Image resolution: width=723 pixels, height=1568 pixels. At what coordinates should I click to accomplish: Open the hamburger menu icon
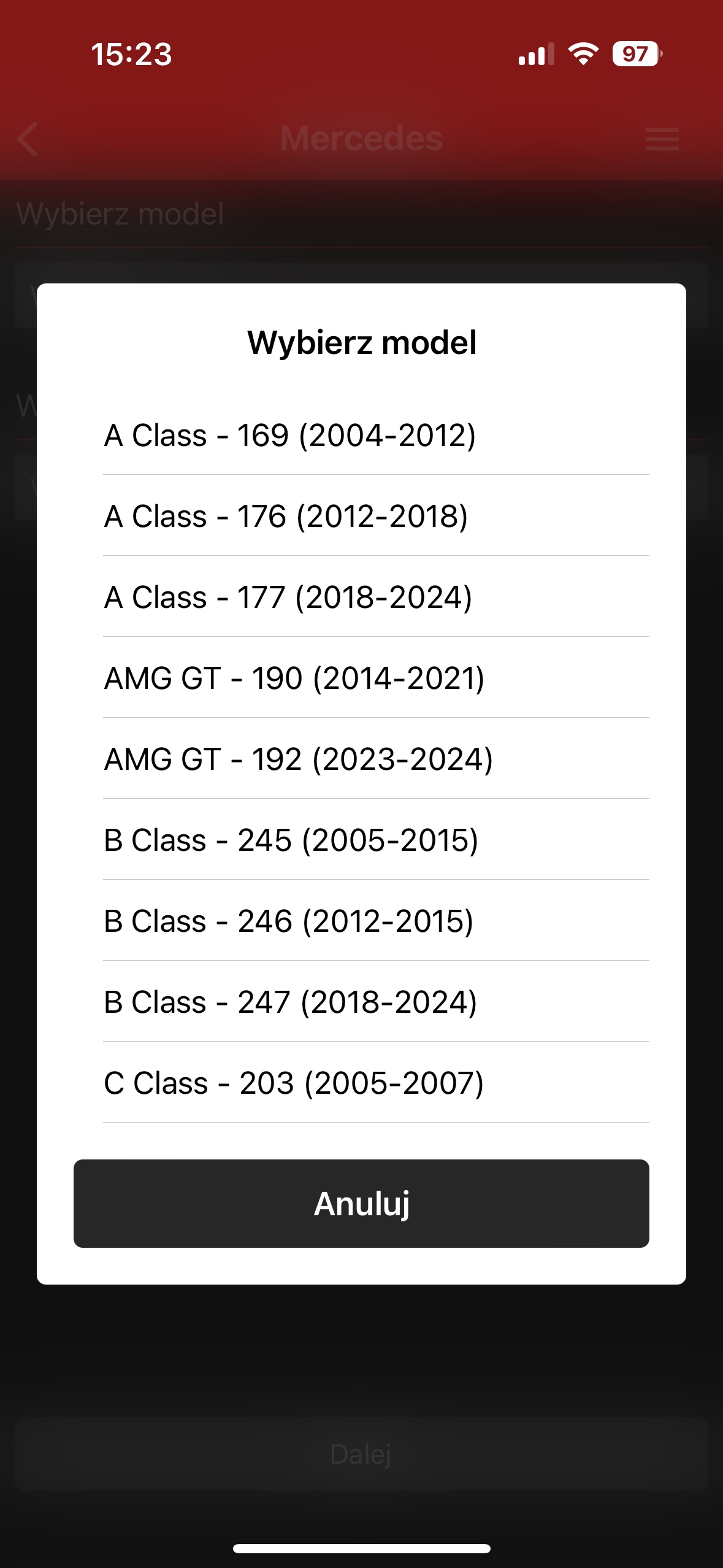(x=662, y=139)
